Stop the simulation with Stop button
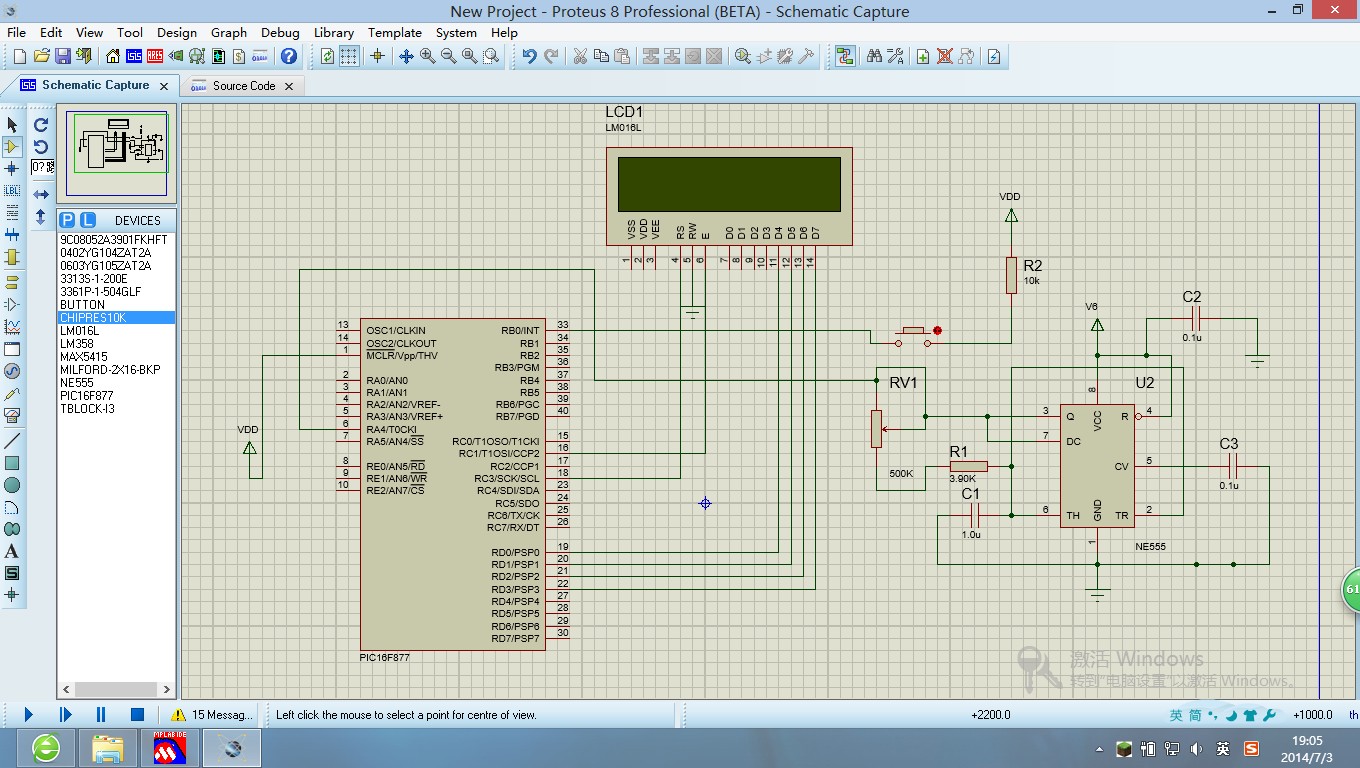1360x768 pixels. point(137,714)
